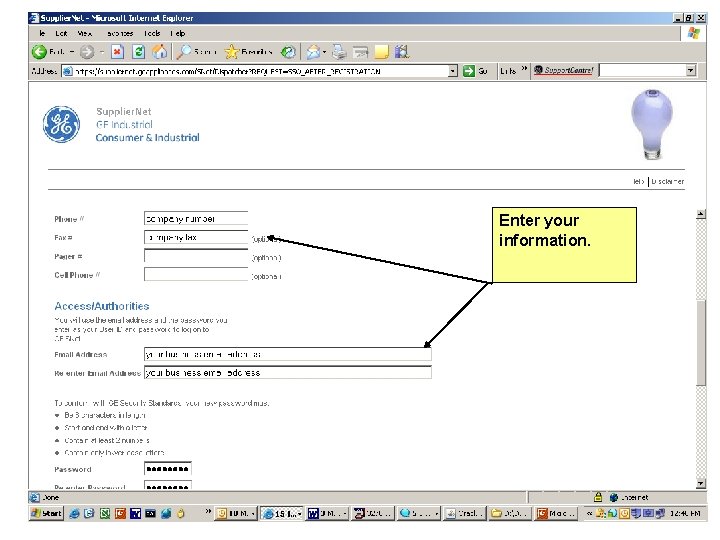Switch to folder window taskbar button

click(x=510, y=513)
